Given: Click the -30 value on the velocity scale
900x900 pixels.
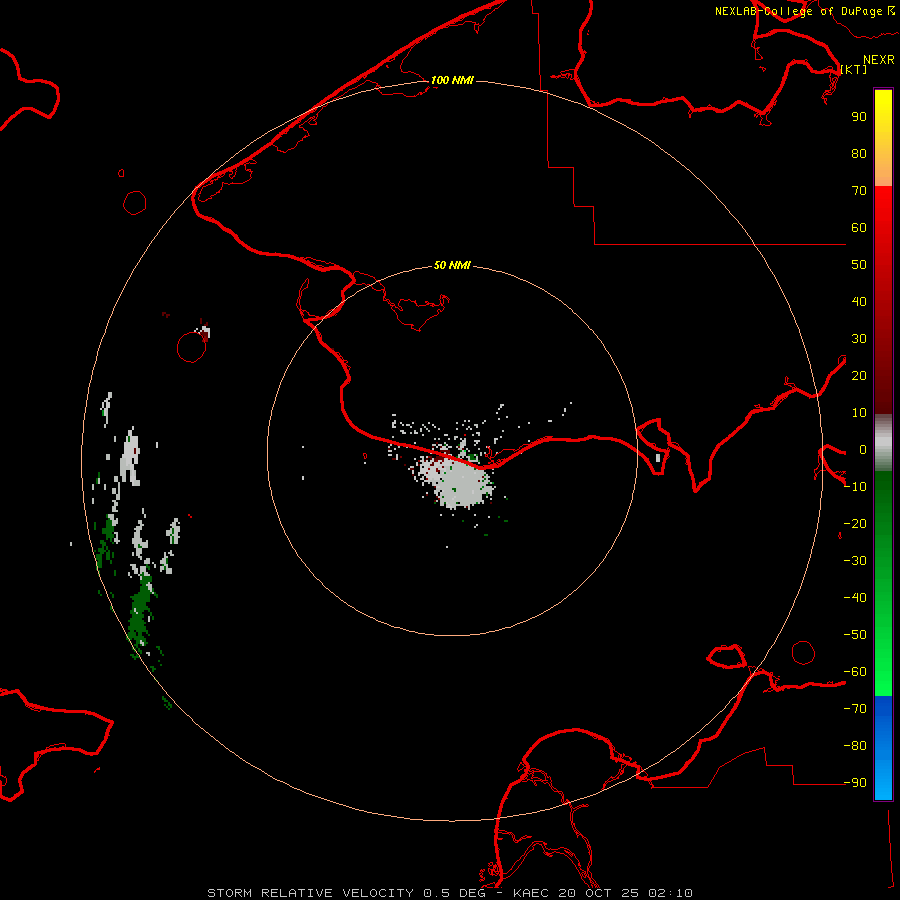Looking at the screenshot, I should pos(855,561).
